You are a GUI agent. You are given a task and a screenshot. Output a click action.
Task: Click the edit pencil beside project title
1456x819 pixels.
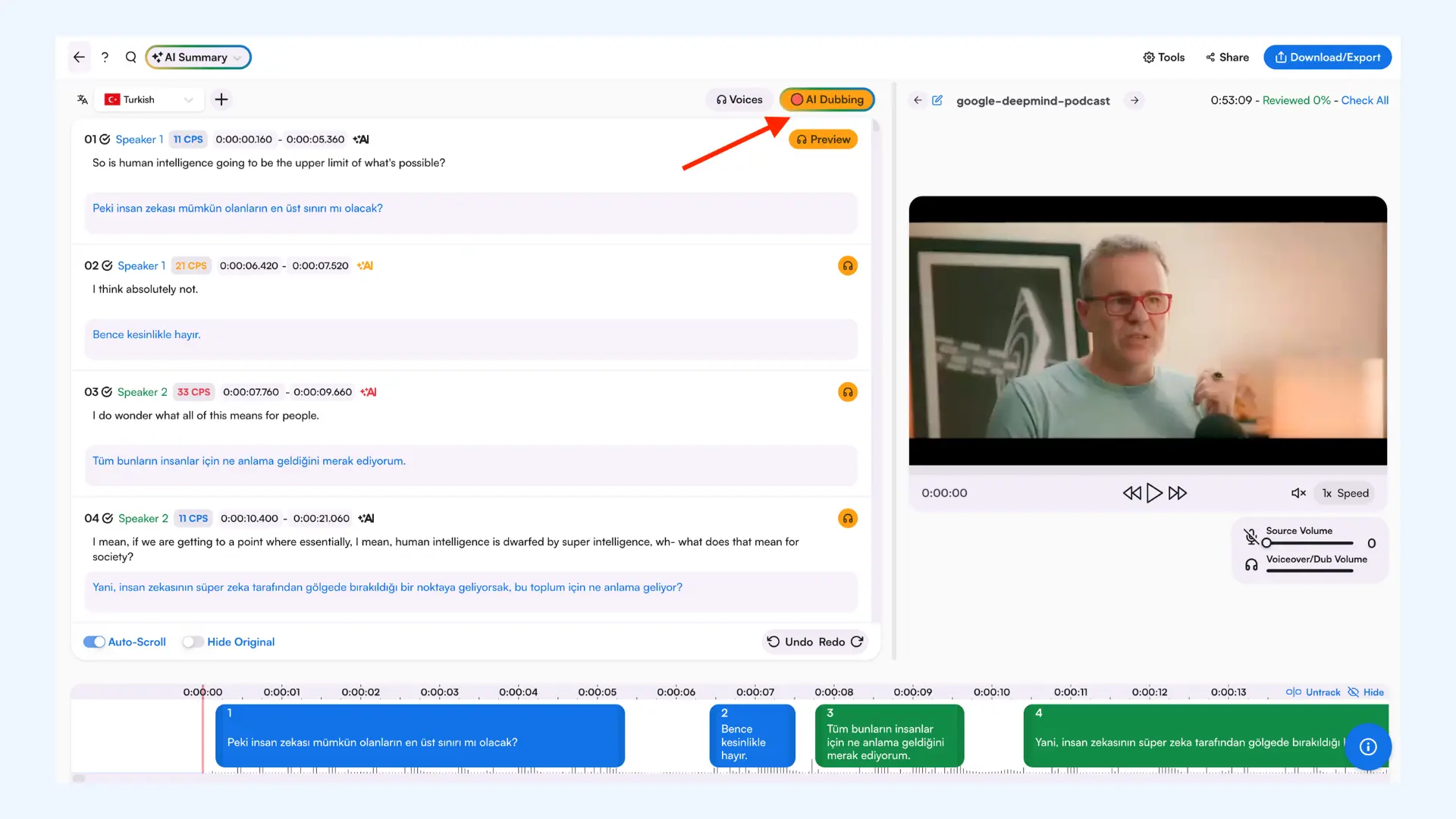(x=937, y=100)
